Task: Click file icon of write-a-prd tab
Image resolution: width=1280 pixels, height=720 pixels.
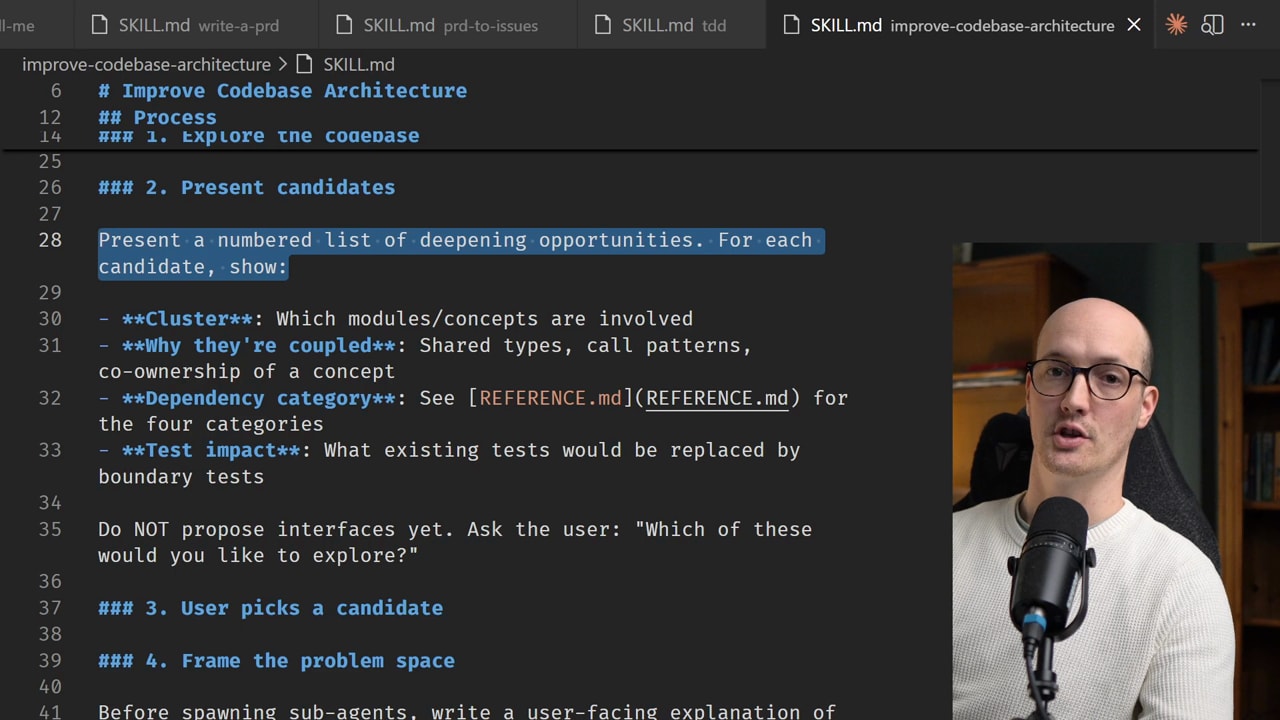Action: coord(98,25)
